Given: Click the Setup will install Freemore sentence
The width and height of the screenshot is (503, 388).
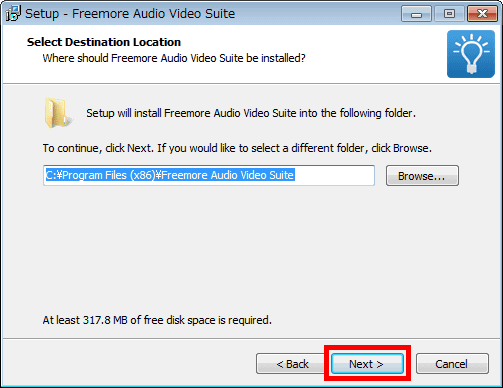Looking at the screenshot, I should click(x=251, y=113).
